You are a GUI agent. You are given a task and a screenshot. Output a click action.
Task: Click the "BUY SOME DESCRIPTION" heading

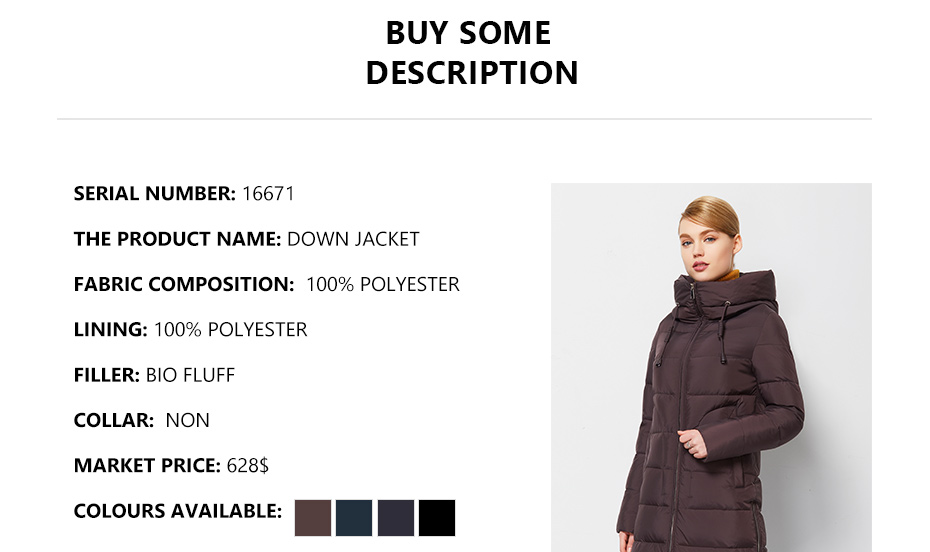click(471, 53)
